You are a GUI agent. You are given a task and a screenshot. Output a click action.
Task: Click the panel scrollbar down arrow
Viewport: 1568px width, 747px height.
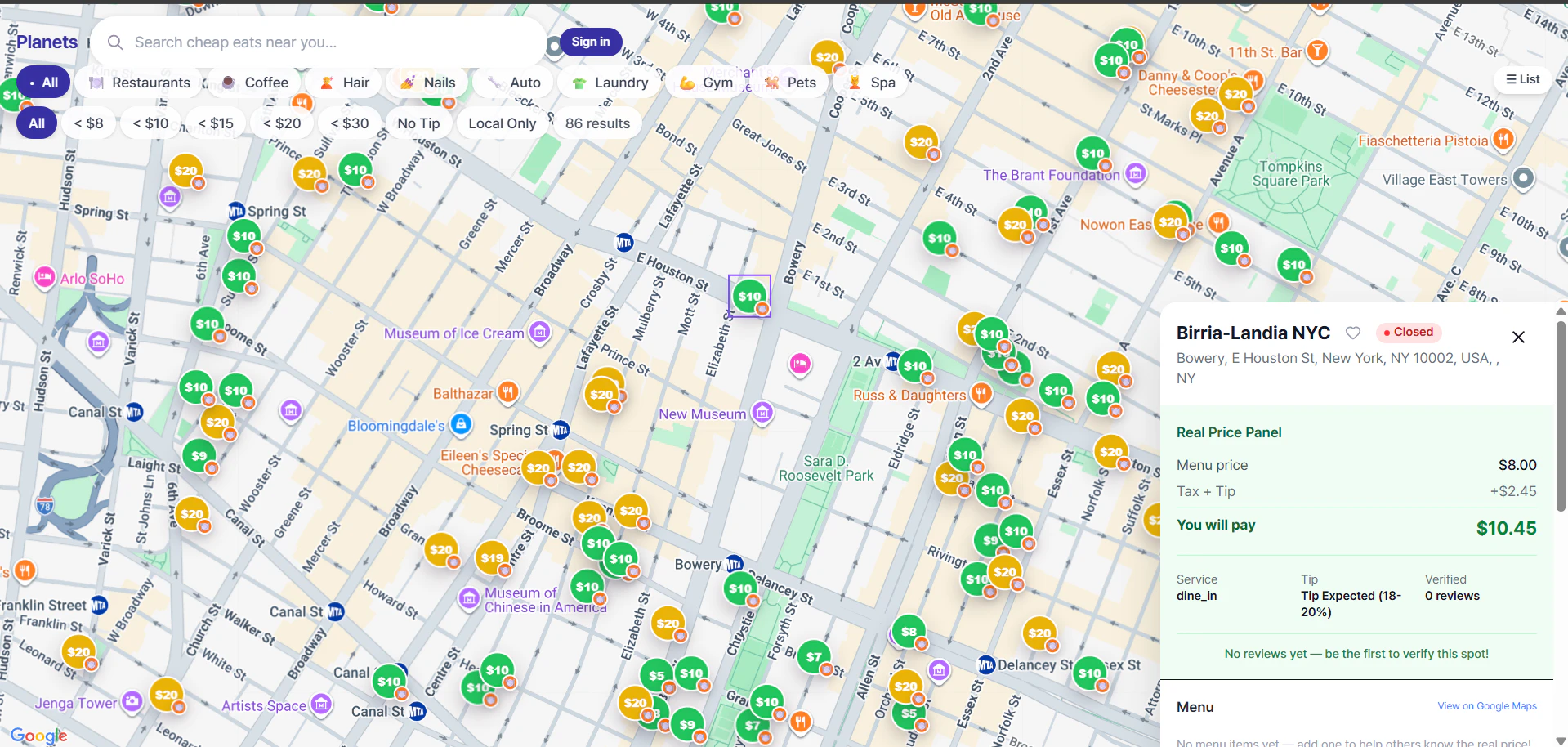[x=1561, y=740]
